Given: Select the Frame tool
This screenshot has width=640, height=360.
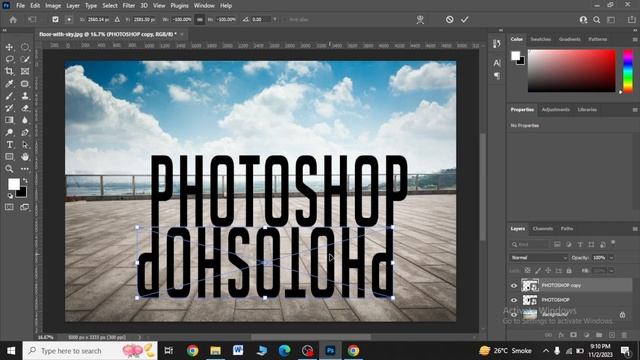Looking at the screenshot, I should click(x=25, y=71).
